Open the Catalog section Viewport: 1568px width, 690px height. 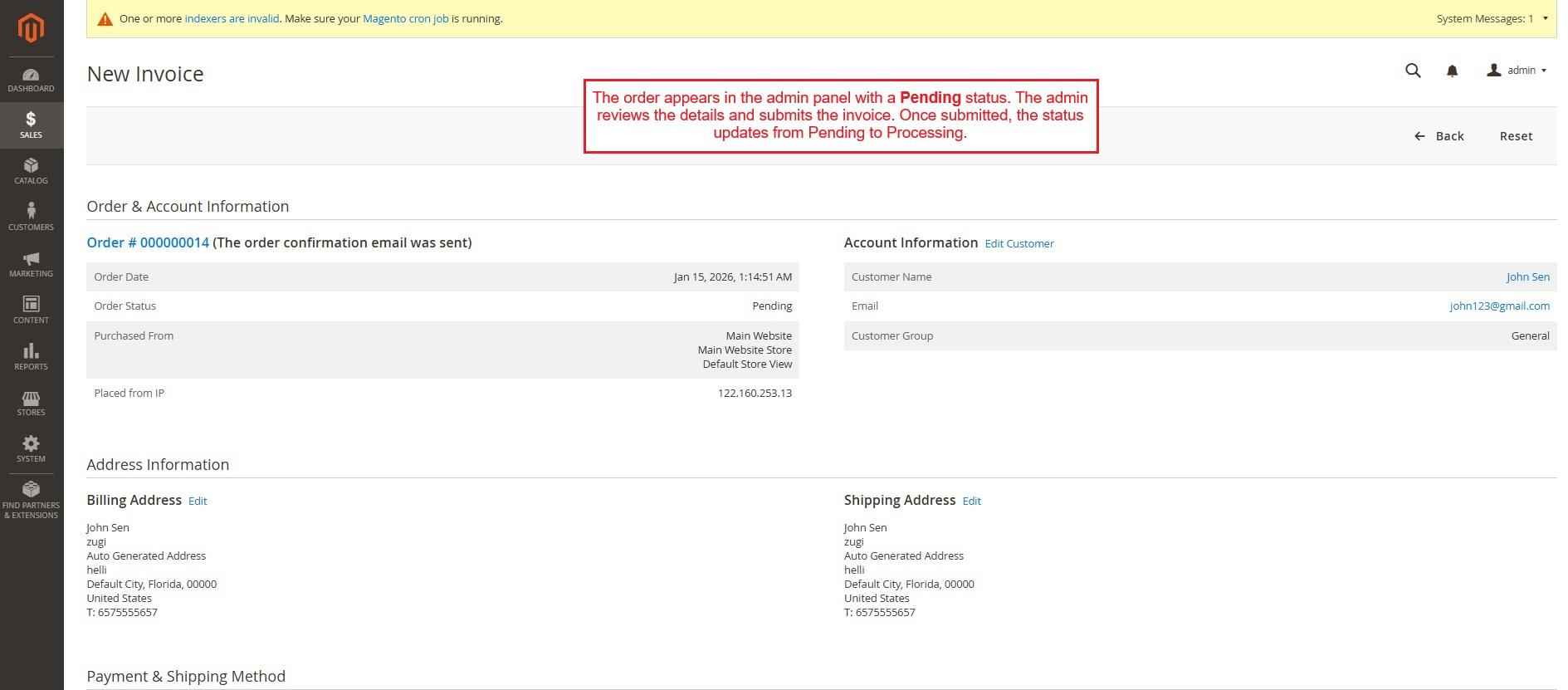coord(31,171)
